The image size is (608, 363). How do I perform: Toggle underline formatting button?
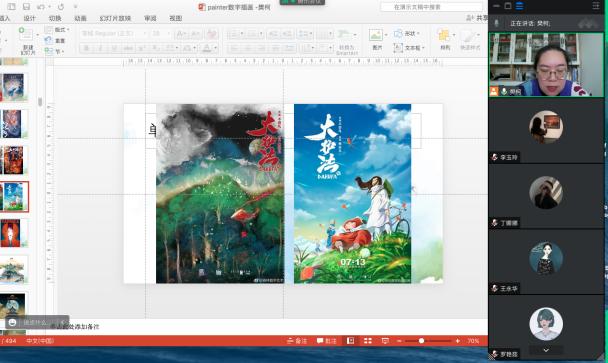114,48
